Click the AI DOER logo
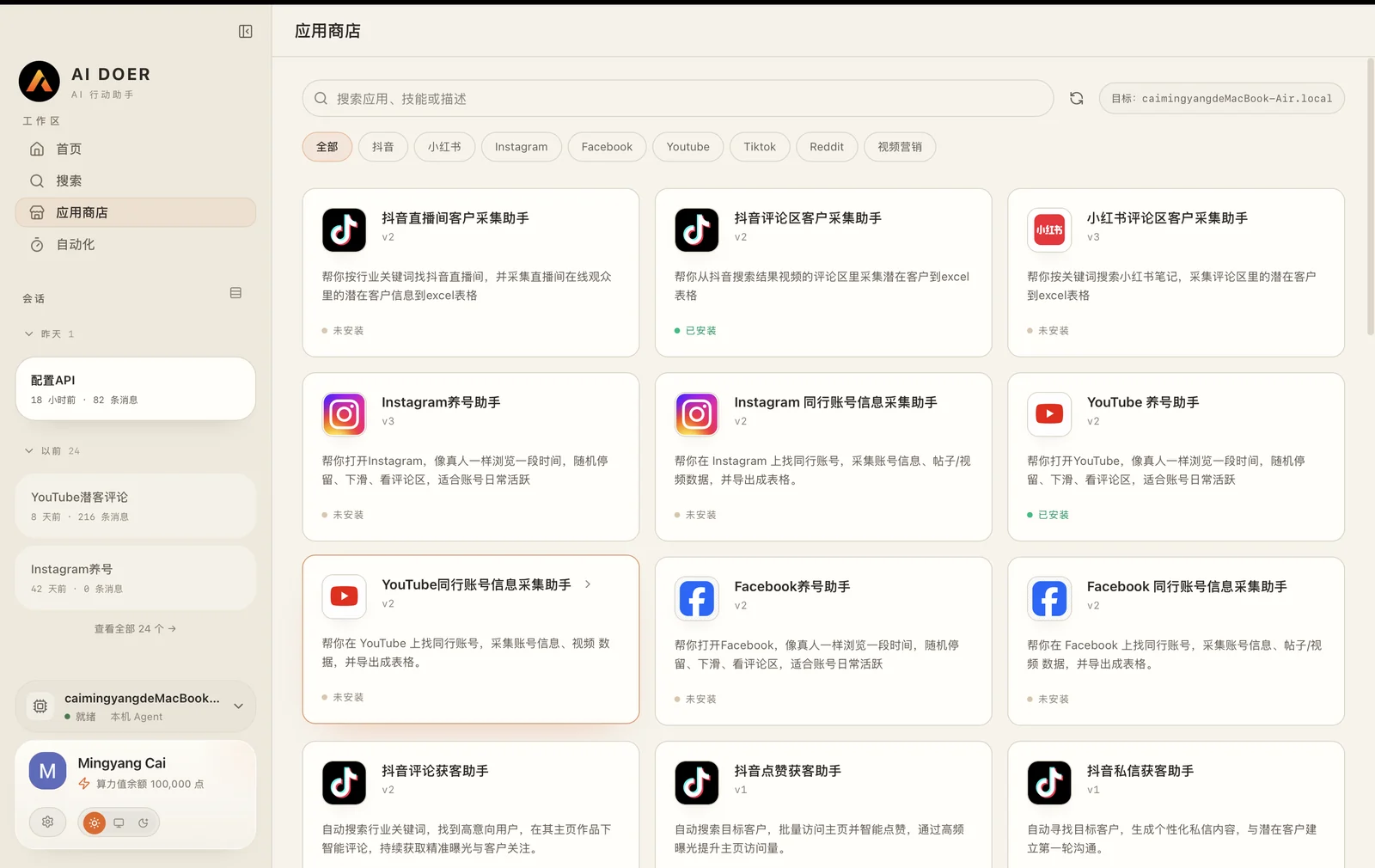Viewport: 1375px width, 868px height. click(40, 82)
